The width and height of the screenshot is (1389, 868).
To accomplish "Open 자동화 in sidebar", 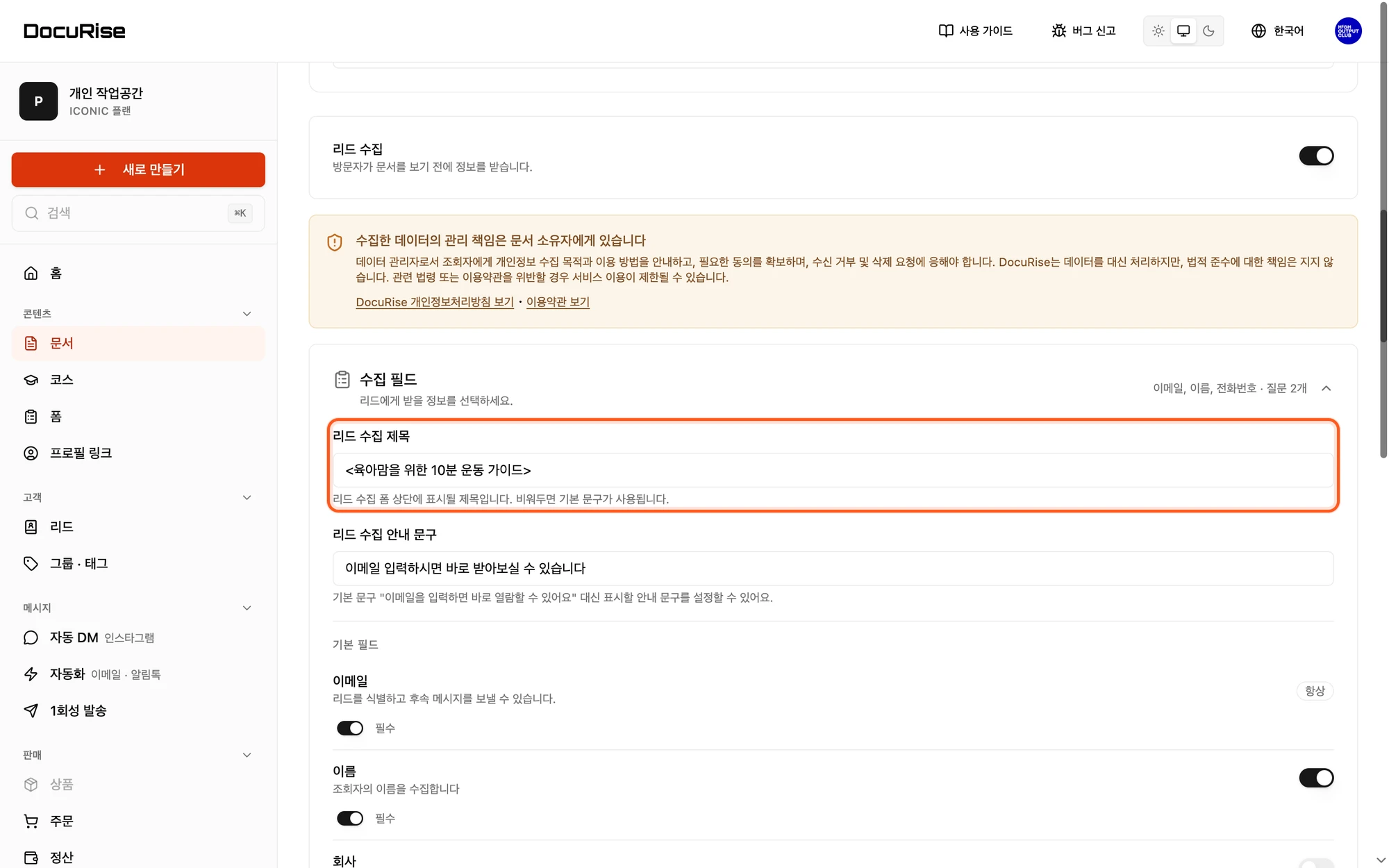I will 138,674.
